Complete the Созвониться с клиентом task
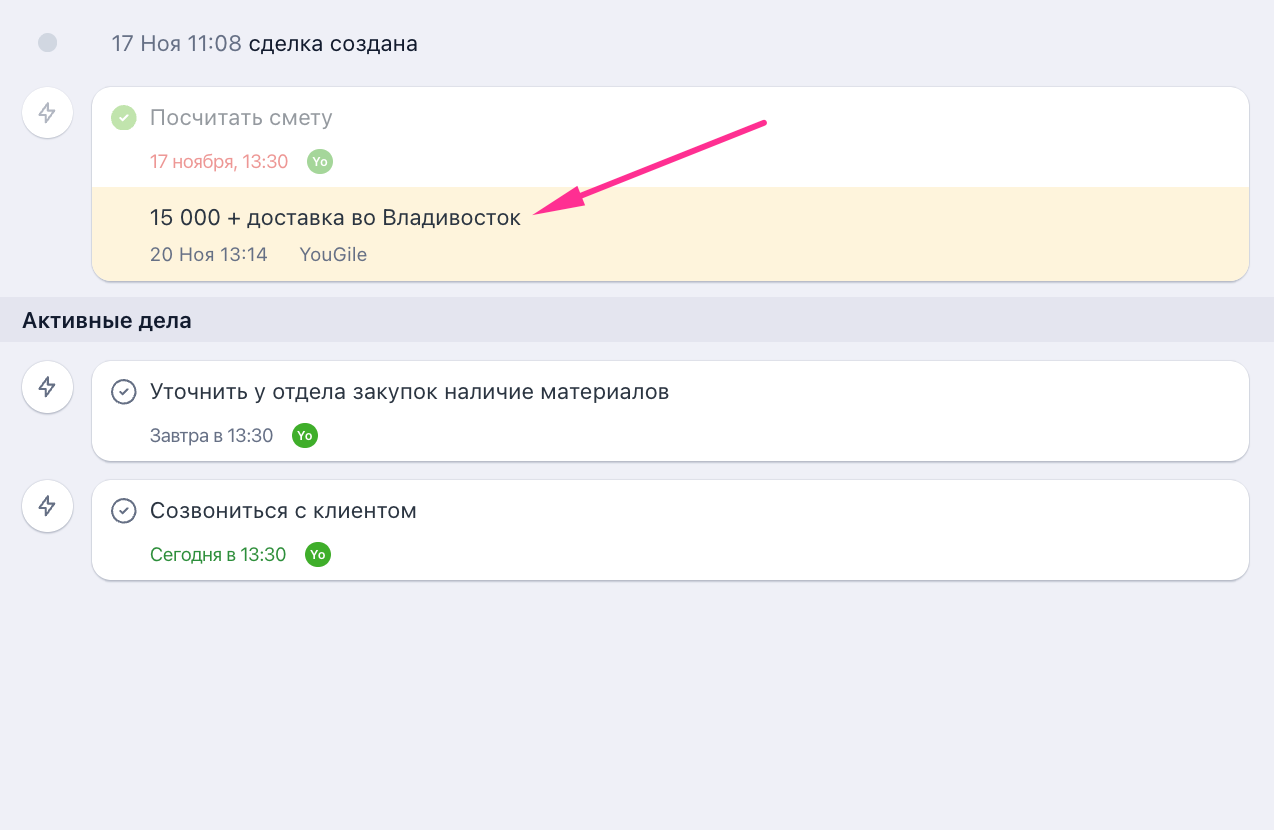The width and height of the screenshot is (1274, 832). (x=123, y=511)
